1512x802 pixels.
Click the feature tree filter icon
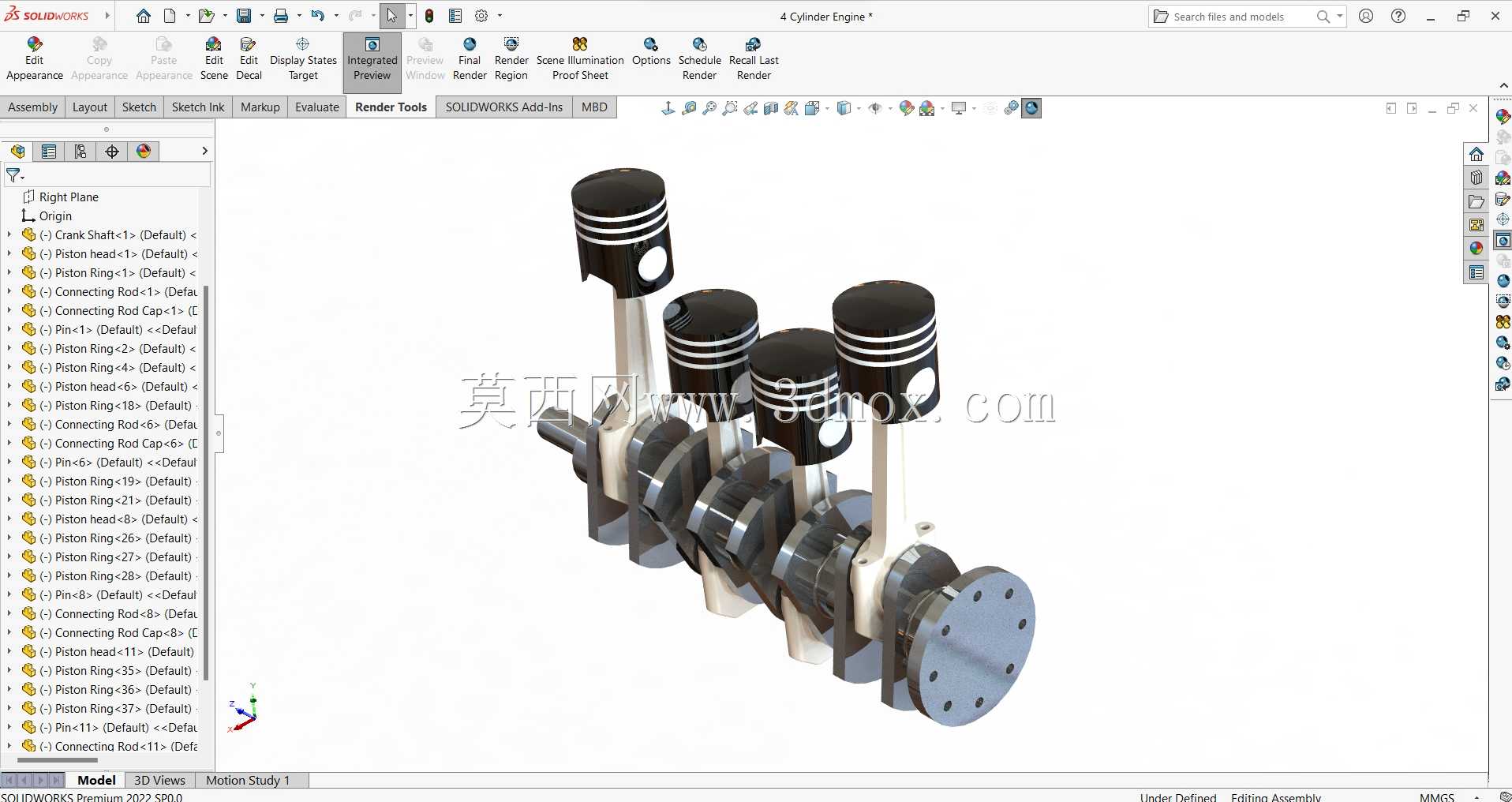[15, 175]
